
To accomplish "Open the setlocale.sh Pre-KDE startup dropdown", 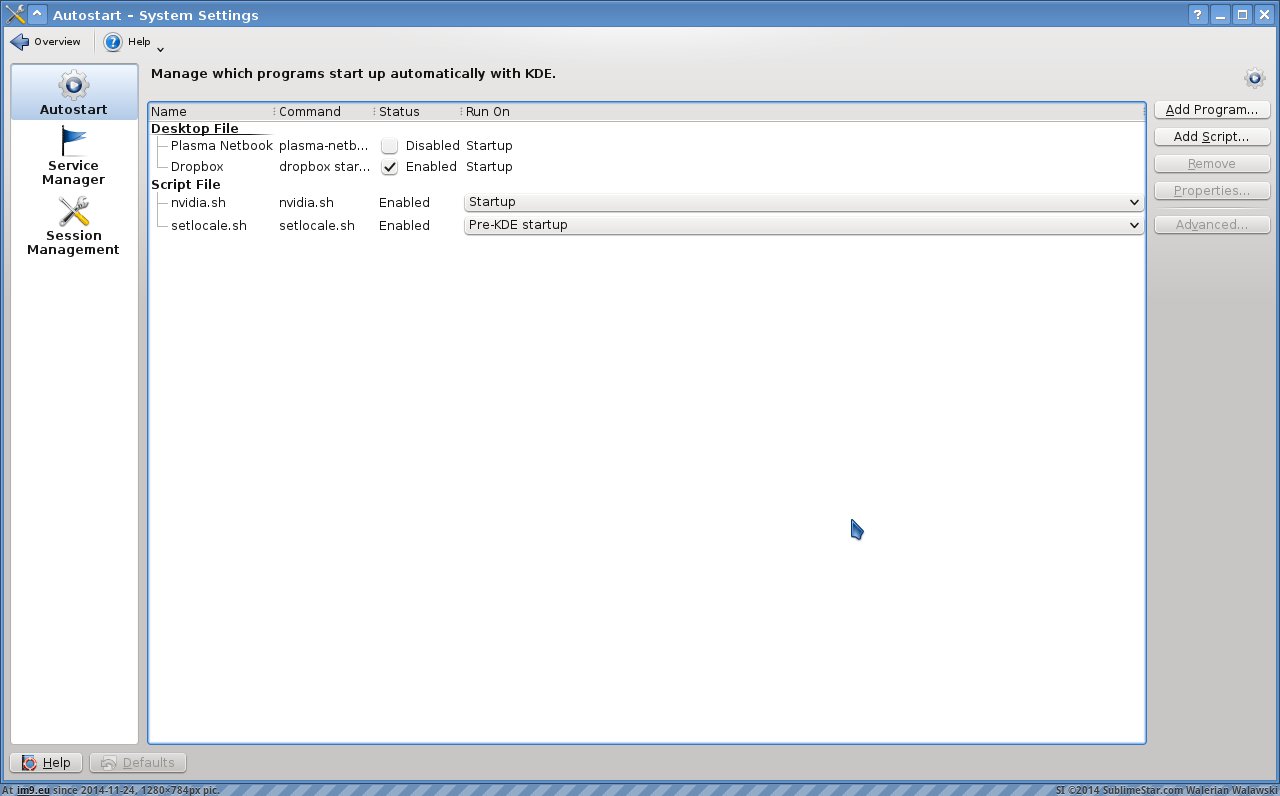I will click(x=803, y=225).
